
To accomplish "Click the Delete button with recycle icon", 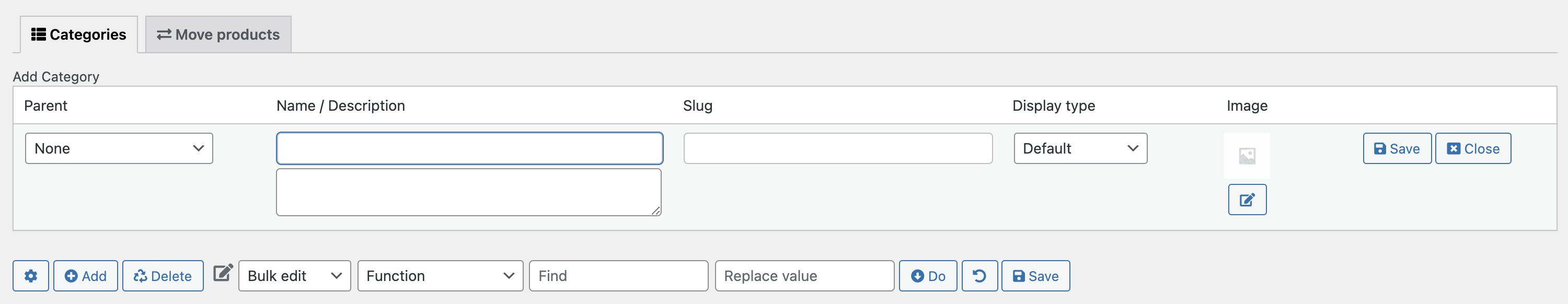I will pos(163,276).
